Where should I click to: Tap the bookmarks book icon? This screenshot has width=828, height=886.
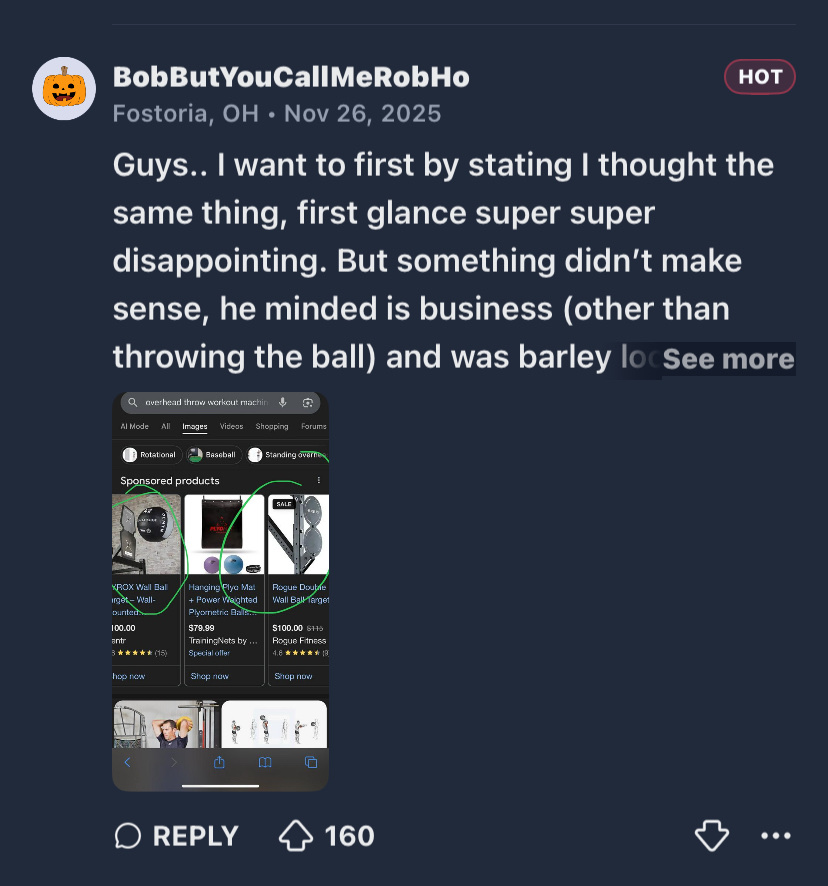(265, 762)
